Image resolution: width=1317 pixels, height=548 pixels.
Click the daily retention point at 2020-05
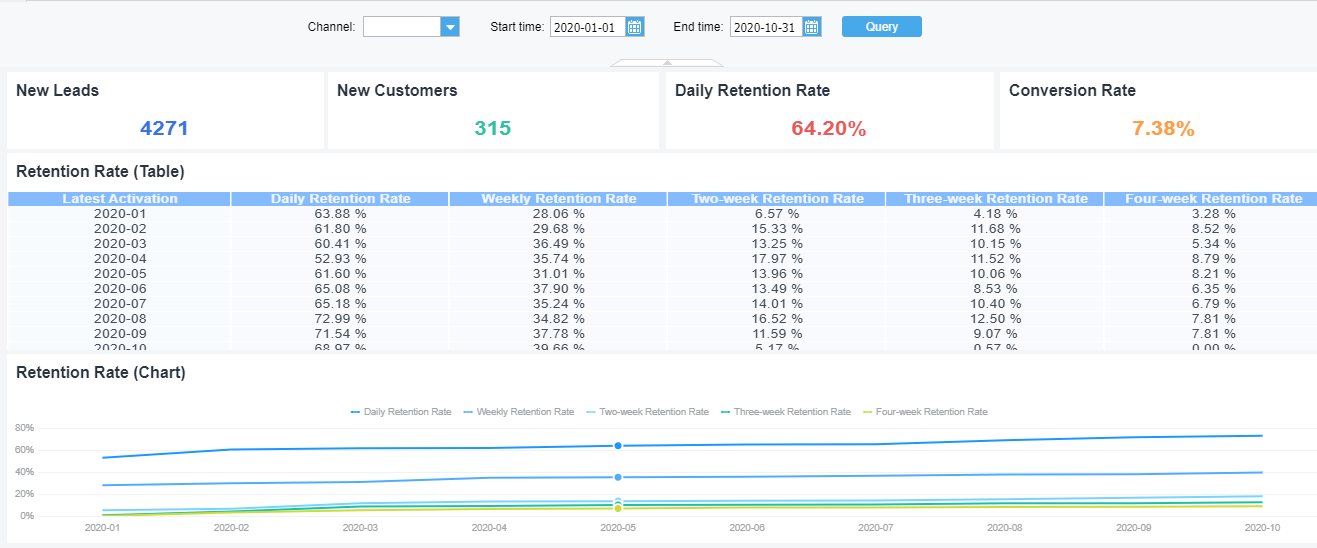(x=618, y=446)
